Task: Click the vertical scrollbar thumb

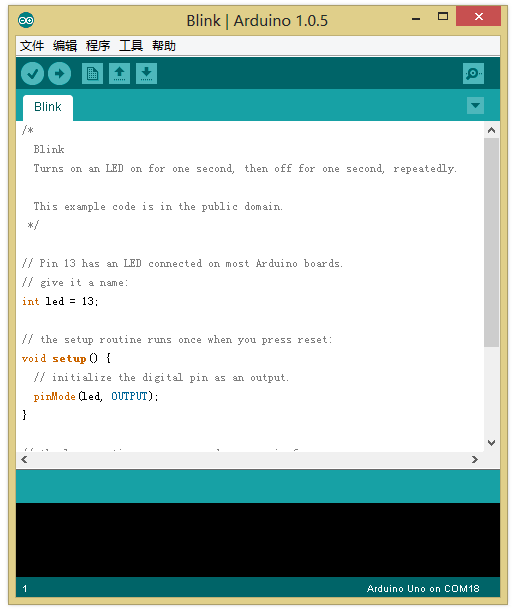Action: [x=491, y=242]
